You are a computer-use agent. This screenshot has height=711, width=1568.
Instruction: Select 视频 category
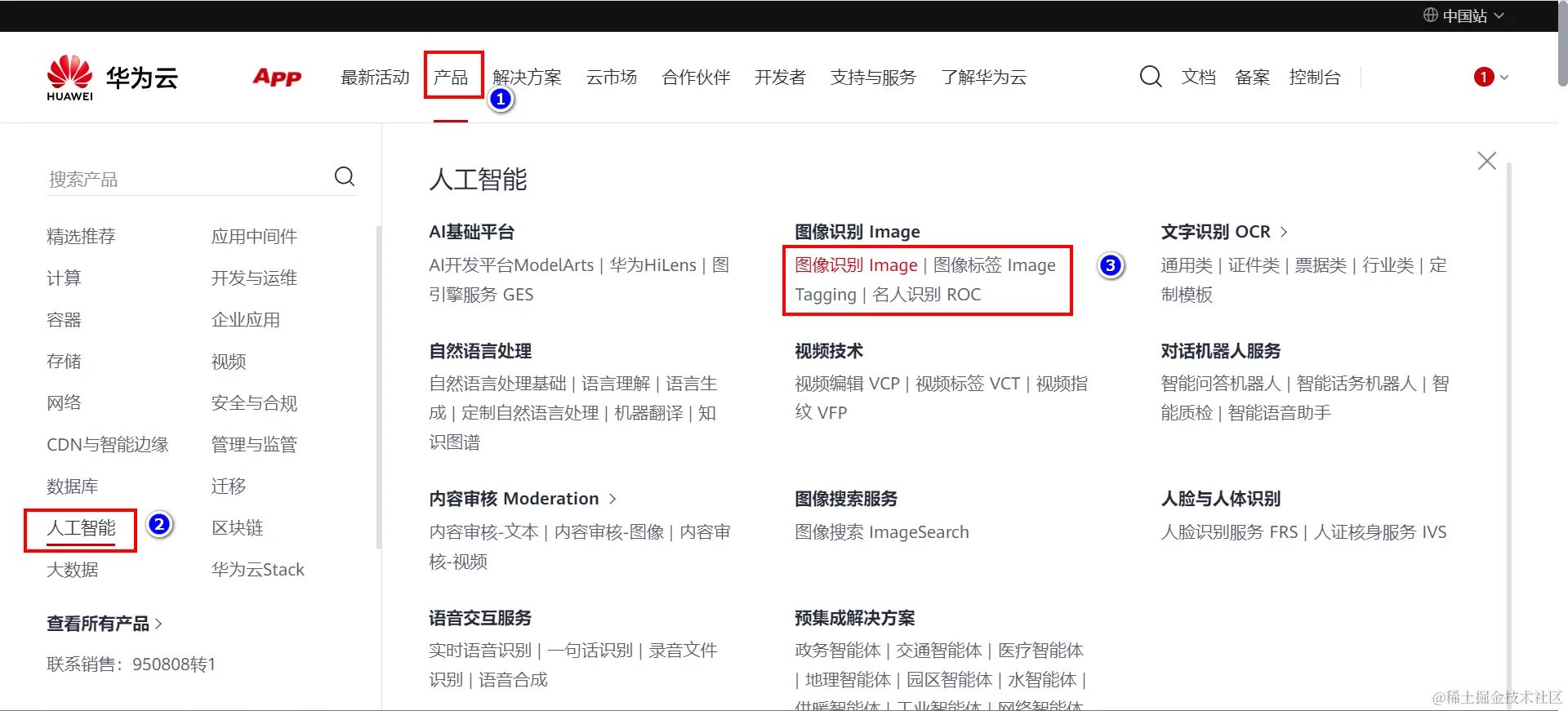[x=229, y=362]
